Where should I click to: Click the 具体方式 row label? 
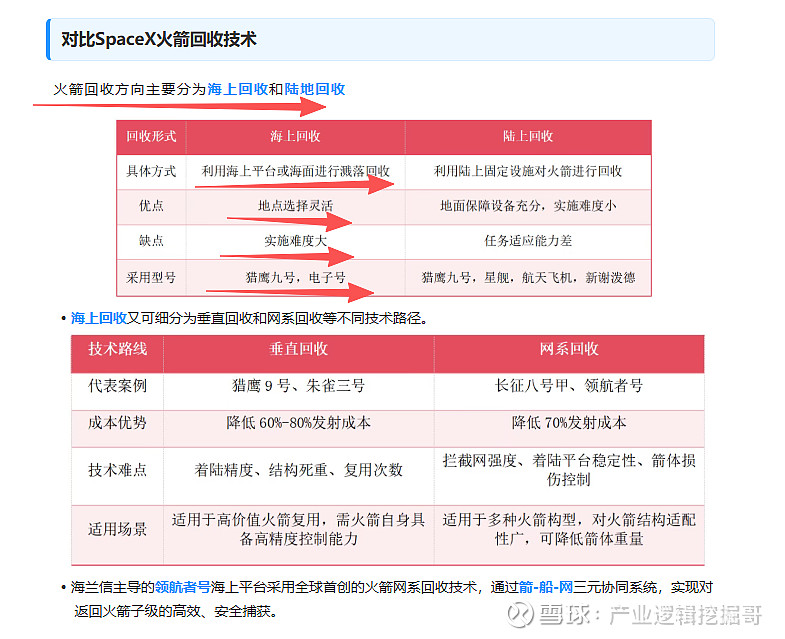point(151,172)
